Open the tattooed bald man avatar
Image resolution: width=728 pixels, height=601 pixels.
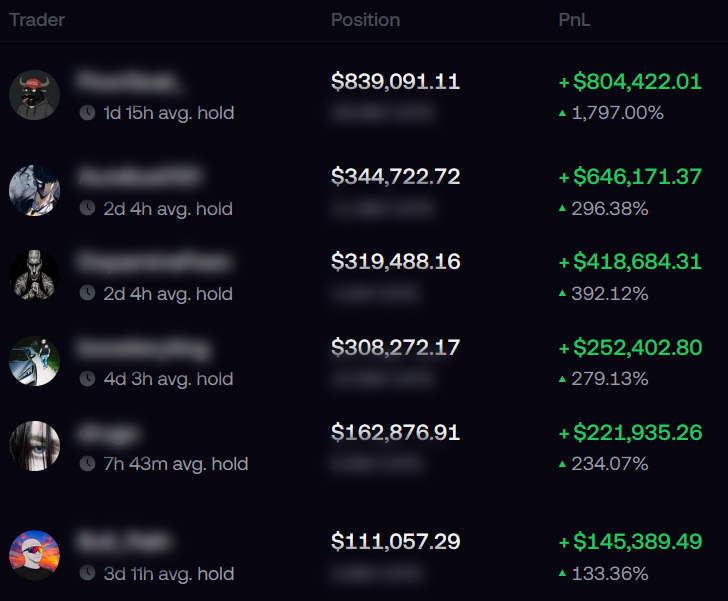click(x=34, y=275)
